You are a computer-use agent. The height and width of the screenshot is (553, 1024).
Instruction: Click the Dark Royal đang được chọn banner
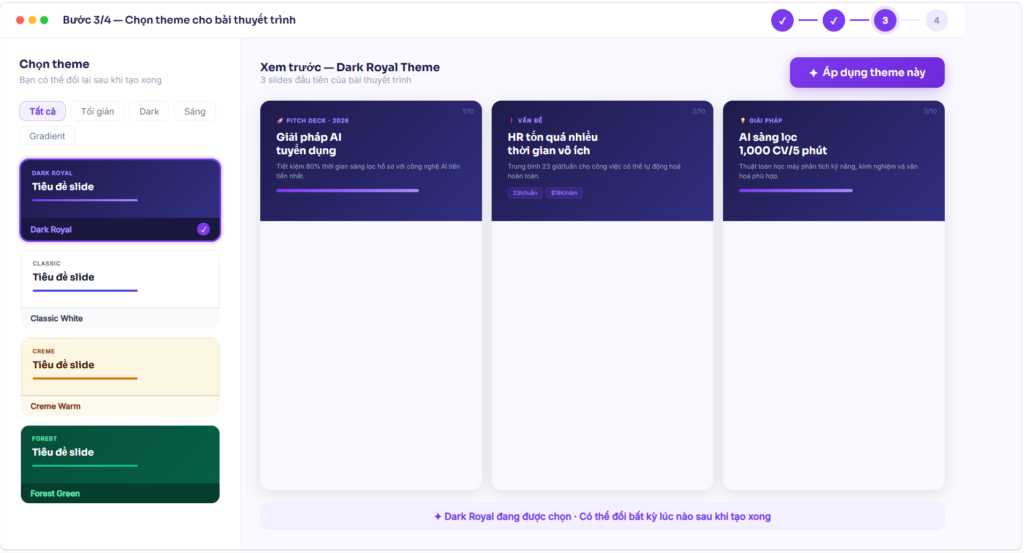click(602, 516)
